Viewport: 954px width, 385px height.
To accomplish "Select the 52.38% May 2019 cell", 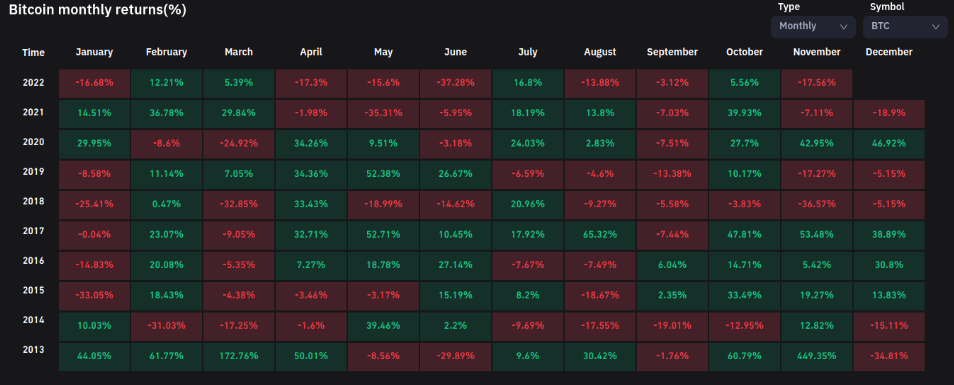I will click(x=383, y=175).
